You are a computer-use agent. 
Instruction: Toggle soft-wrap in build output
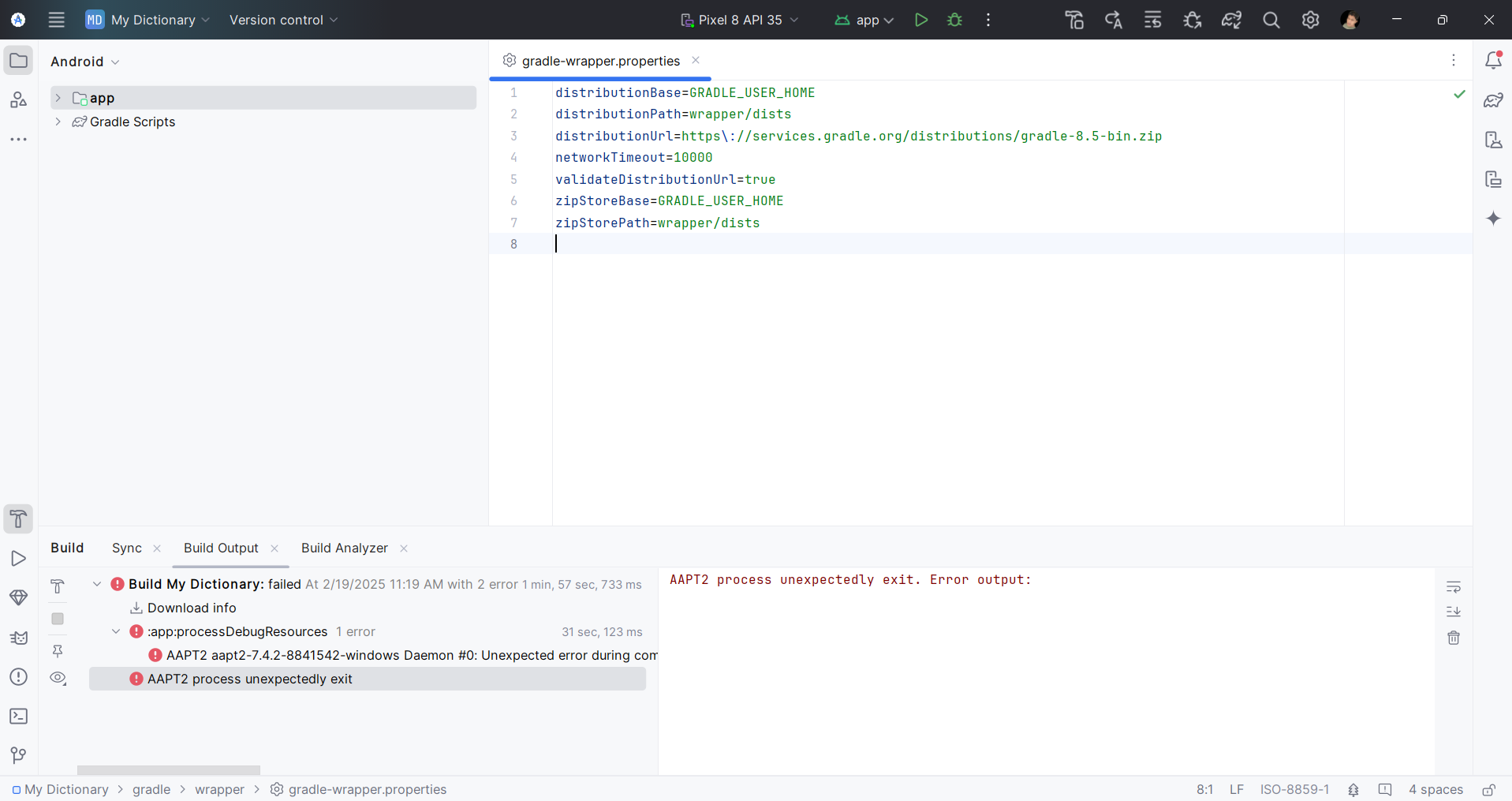[x=1454, y=587]
